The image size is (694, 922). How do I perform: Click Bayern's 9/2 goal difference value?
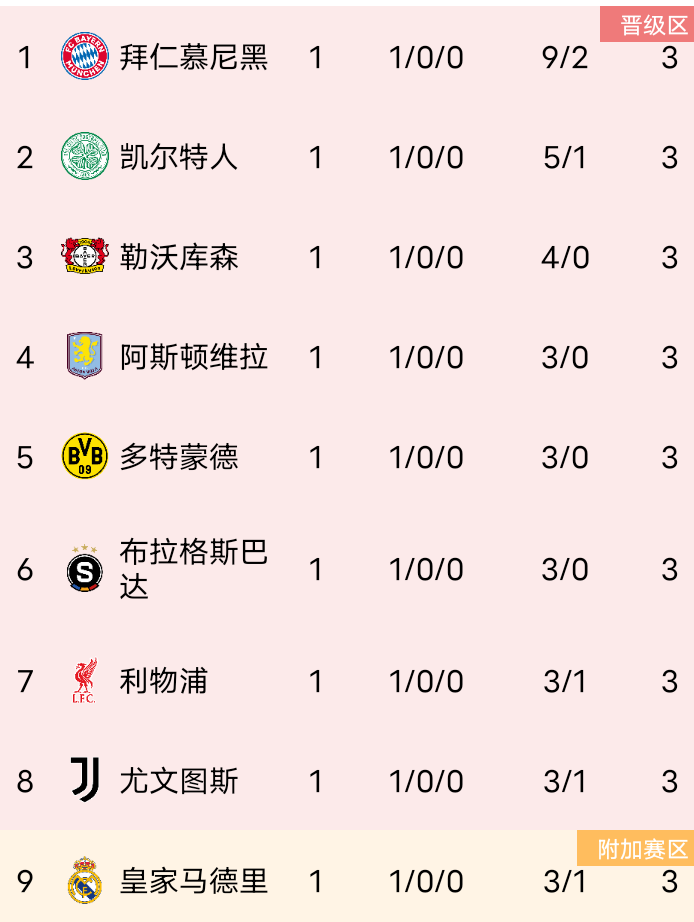coord(565,58)
